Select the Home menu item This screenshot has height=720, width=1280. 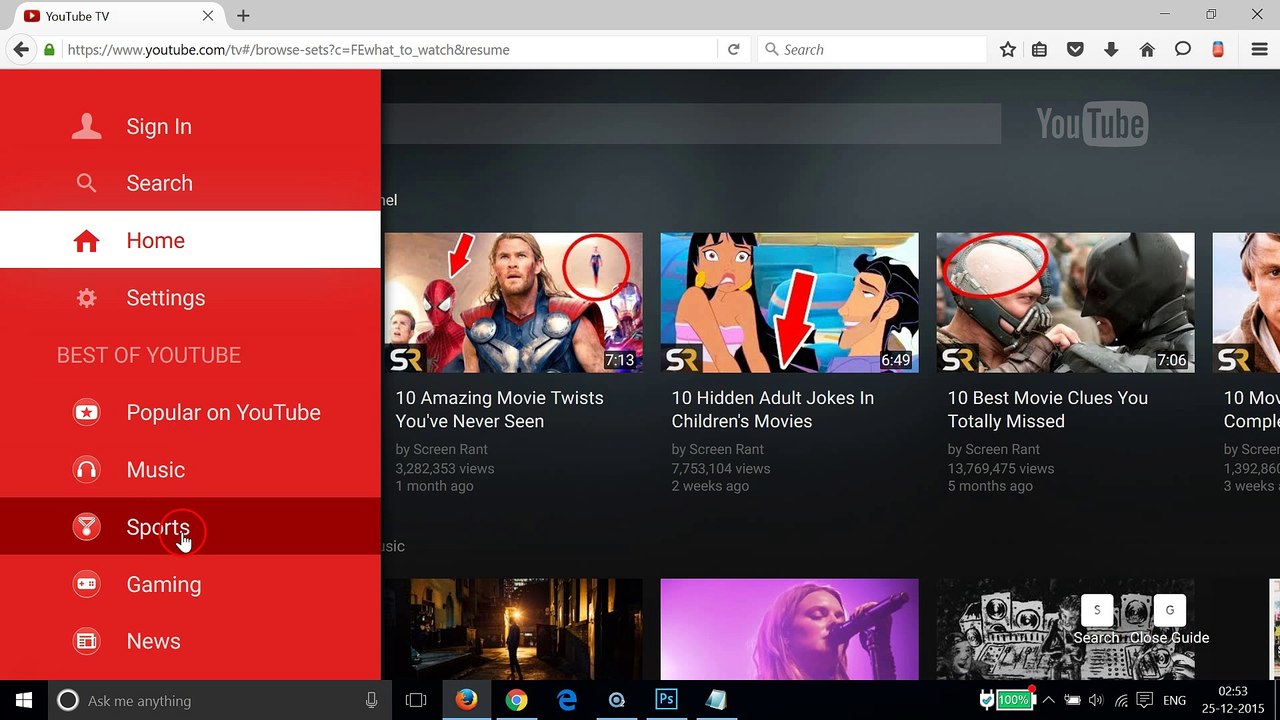tap(190, 240)
